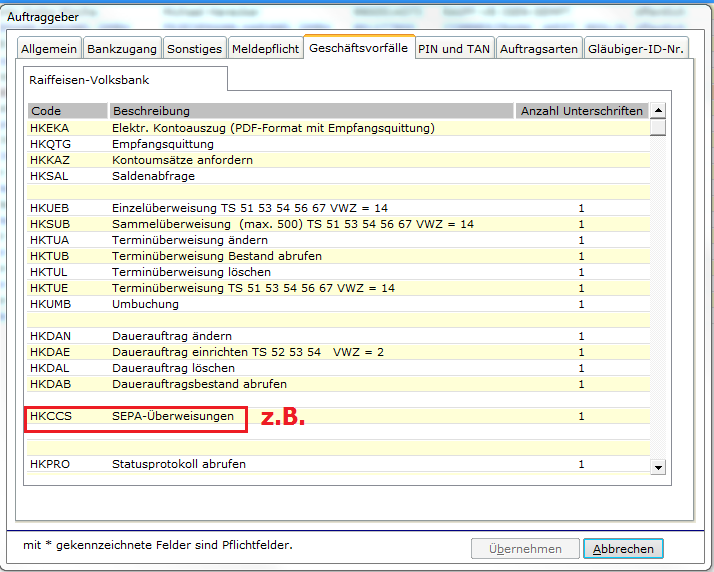Open the Gläubiger-ID-Nr. tab
The width and height of the screenshot is (714, 572).
coord(636,49)
